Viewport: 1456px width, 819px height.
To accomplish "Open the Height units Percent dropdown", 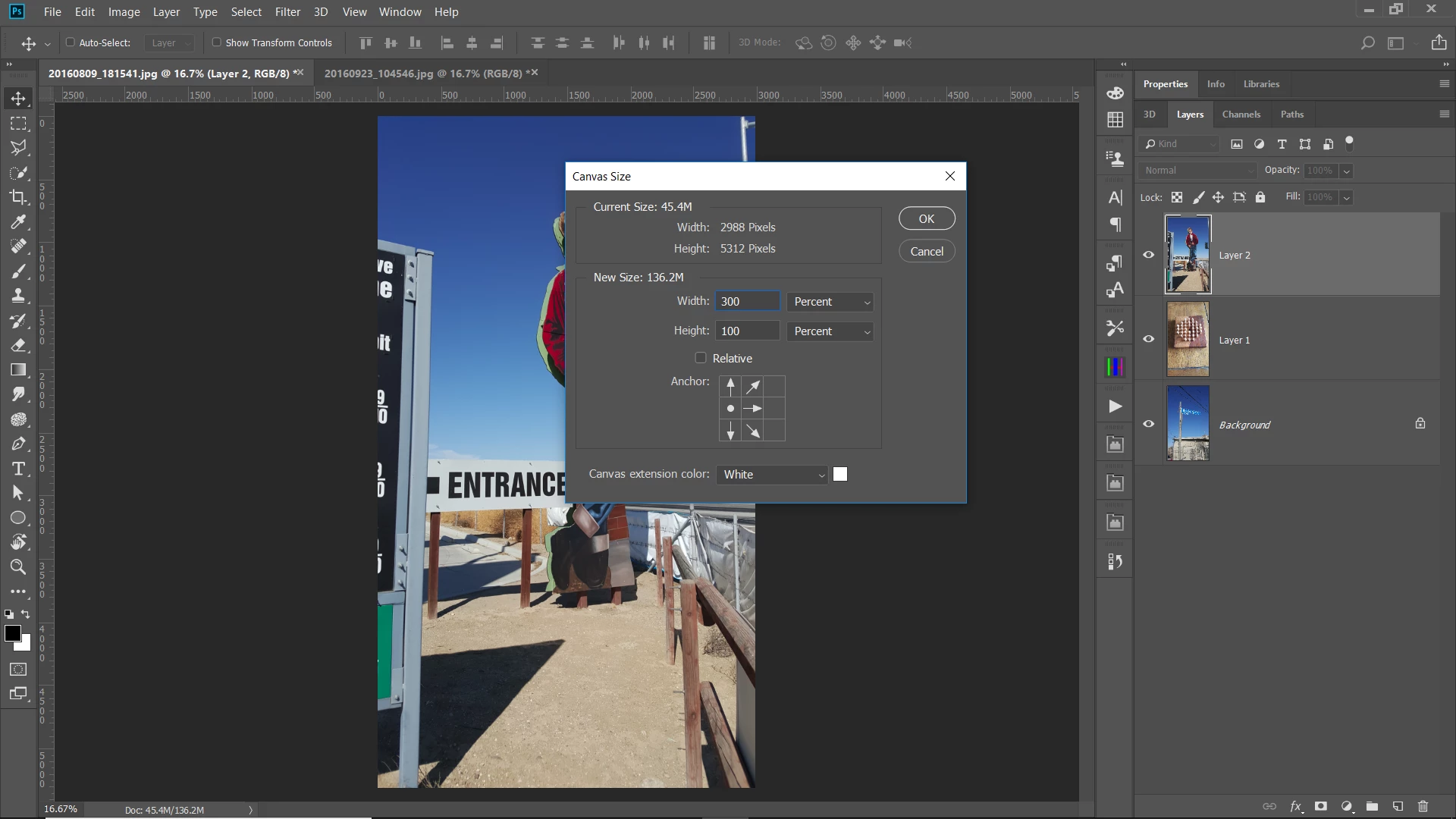I will coord(830,331).
